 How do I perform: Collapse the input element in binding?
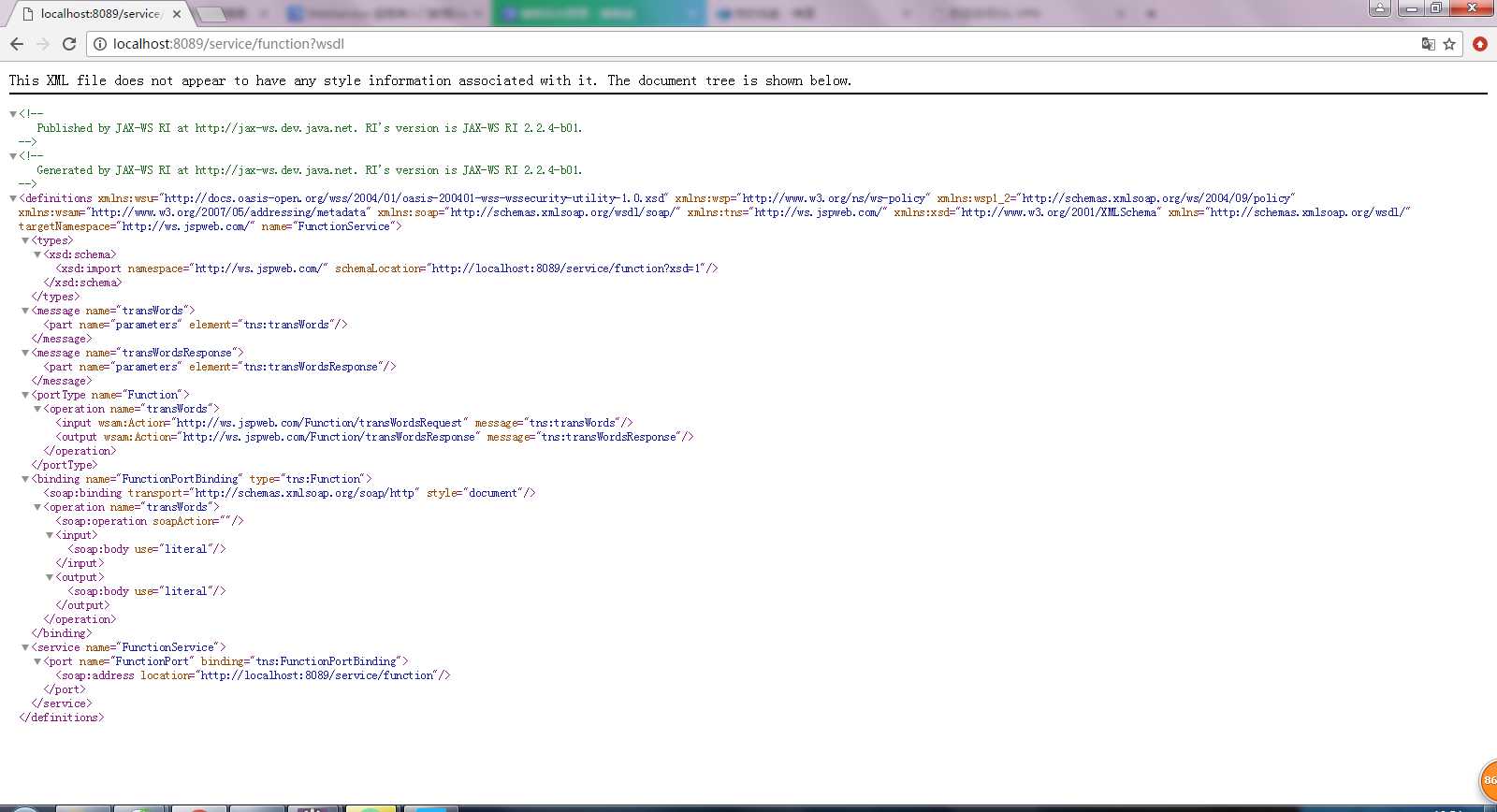point(50,535)
